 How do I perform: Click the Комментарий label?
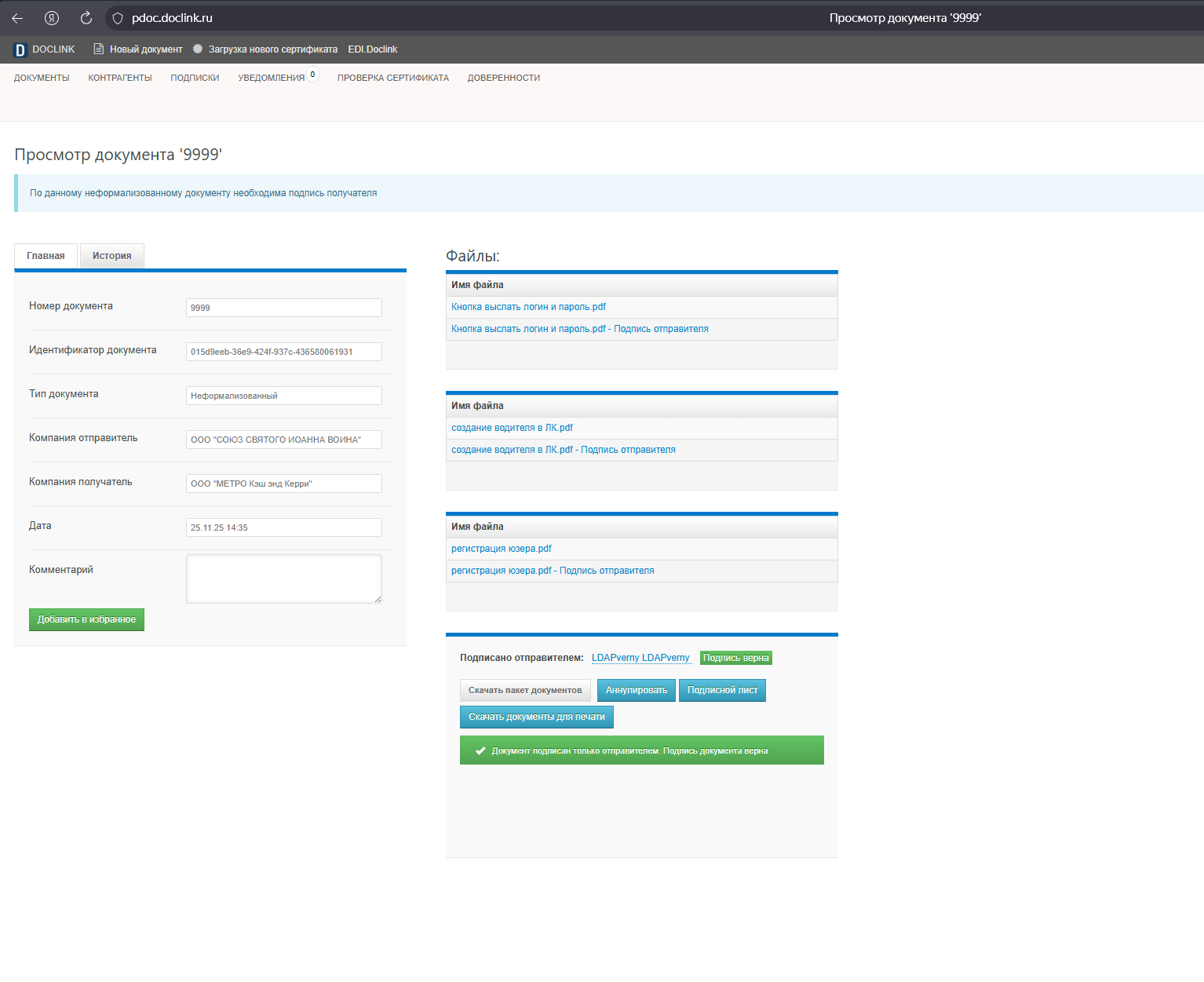point(61,570)
